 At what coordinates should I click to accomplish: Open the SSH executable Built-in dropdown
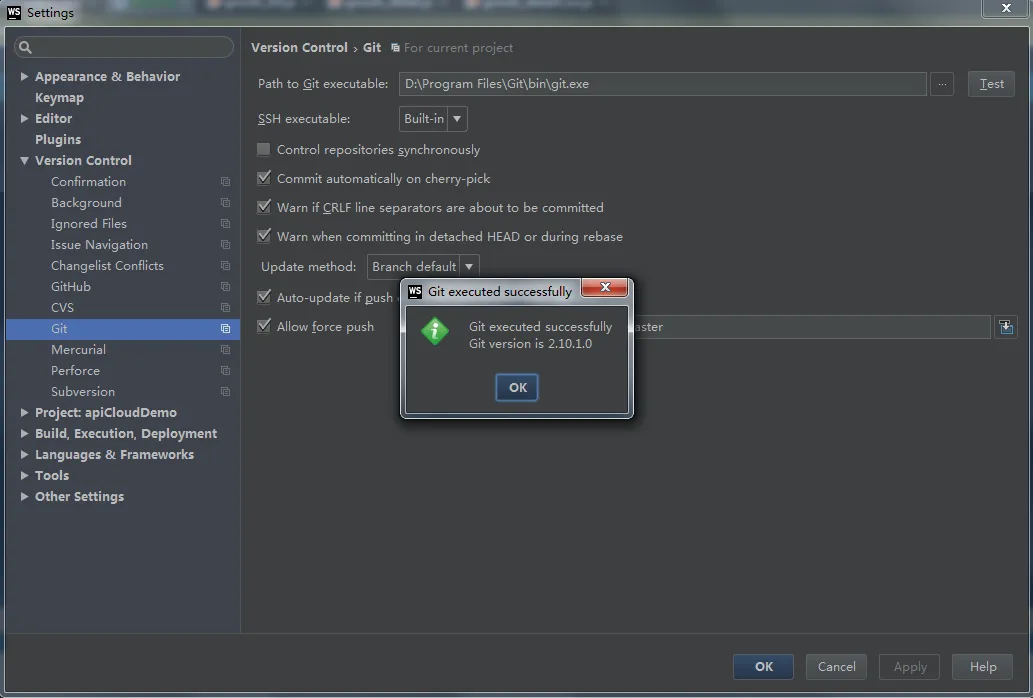point(433,119)
